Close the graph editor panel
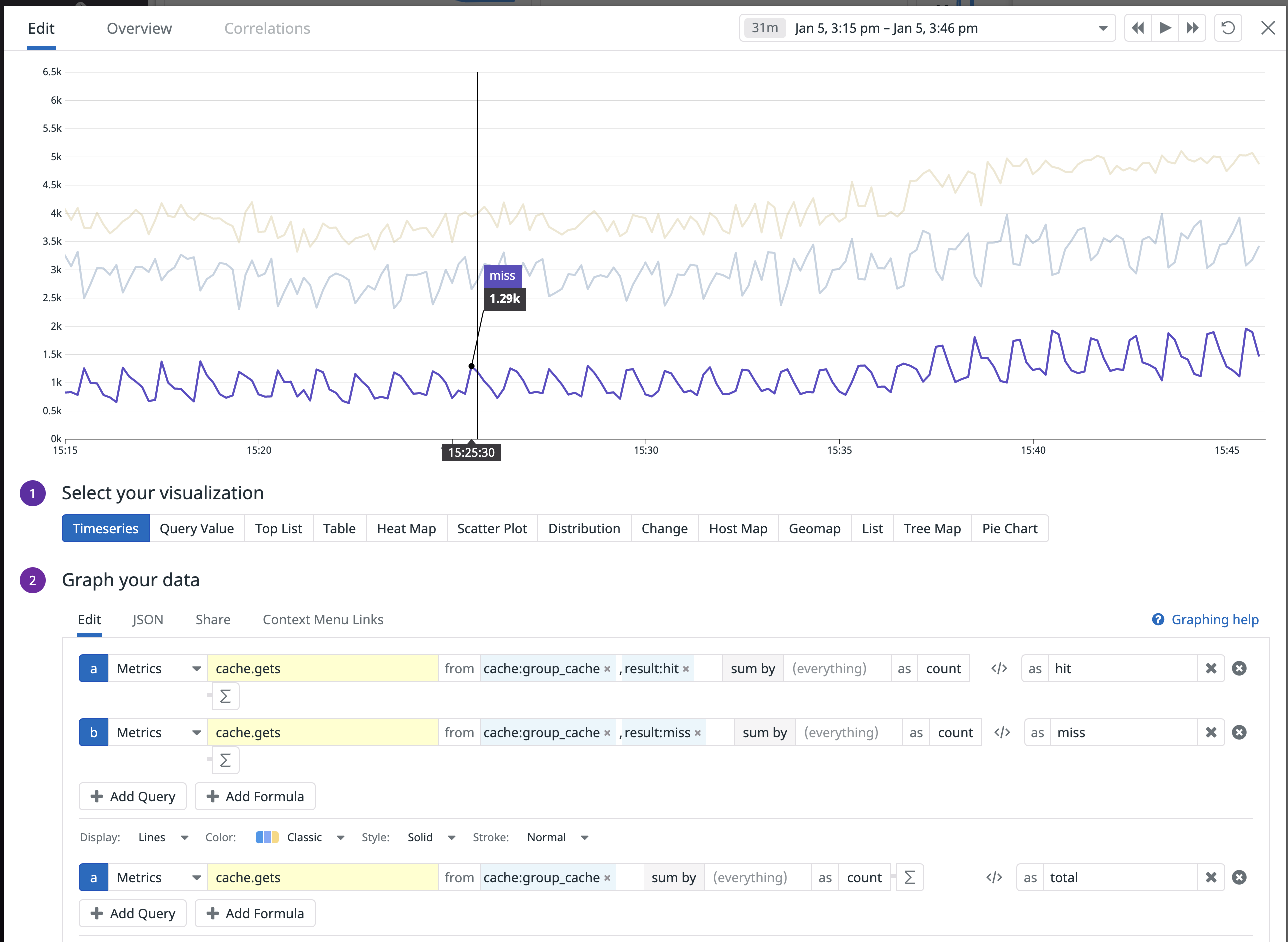The height and width of the screenshot is (942, 1288). [1268, 28]
